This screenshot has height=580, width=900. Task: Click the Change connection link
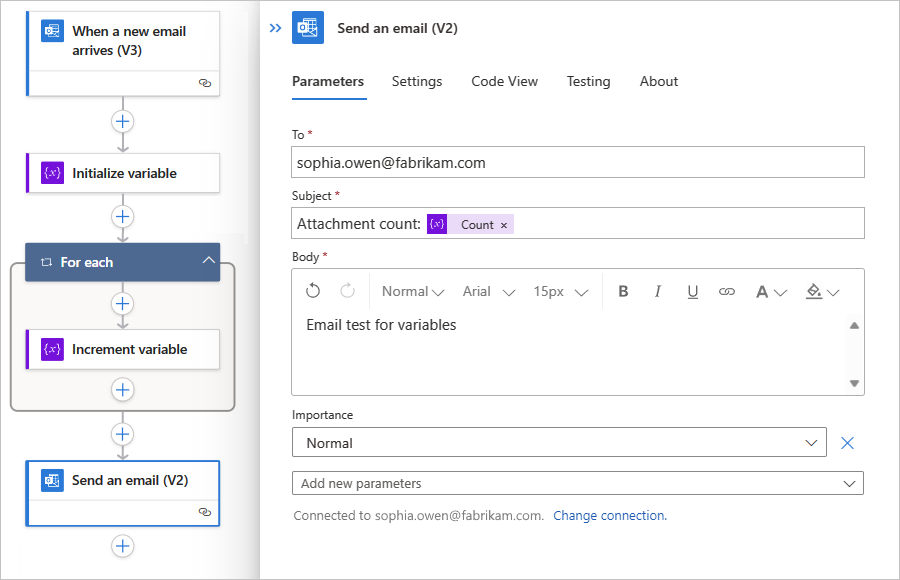pos(609,516)
